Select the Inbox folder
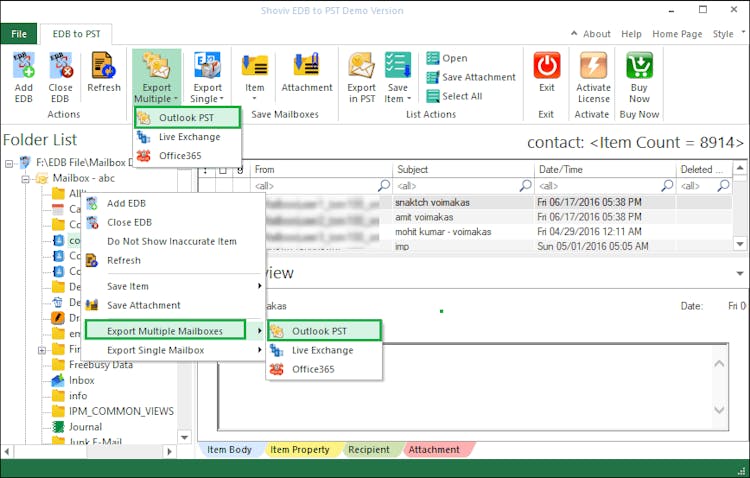Image resolution: width=750 pixels, height=478 pixels. pyautogui.click(x=81, y=380)
